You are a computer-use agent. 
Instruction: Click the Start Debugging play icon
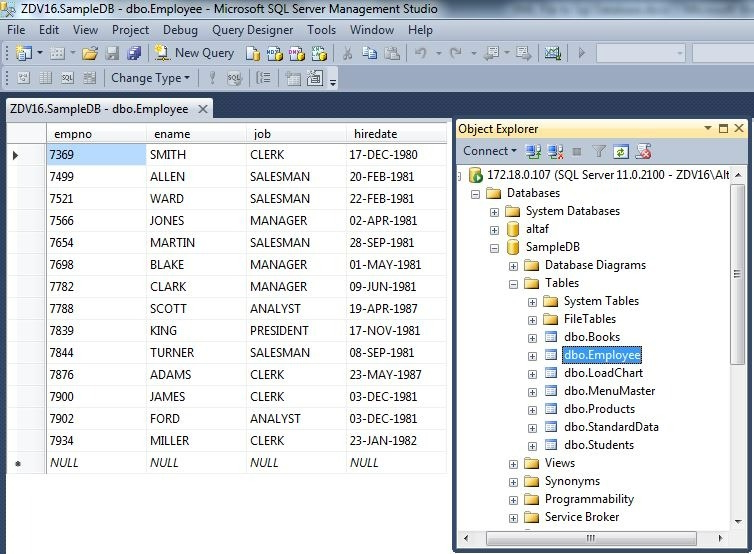[582, 53]
